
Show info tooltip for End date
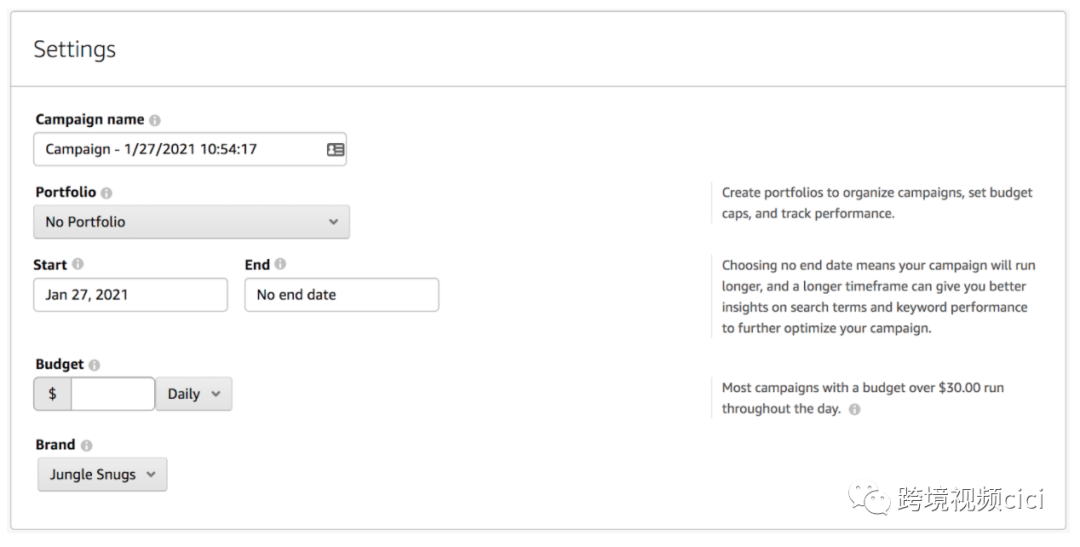point(280,265)
